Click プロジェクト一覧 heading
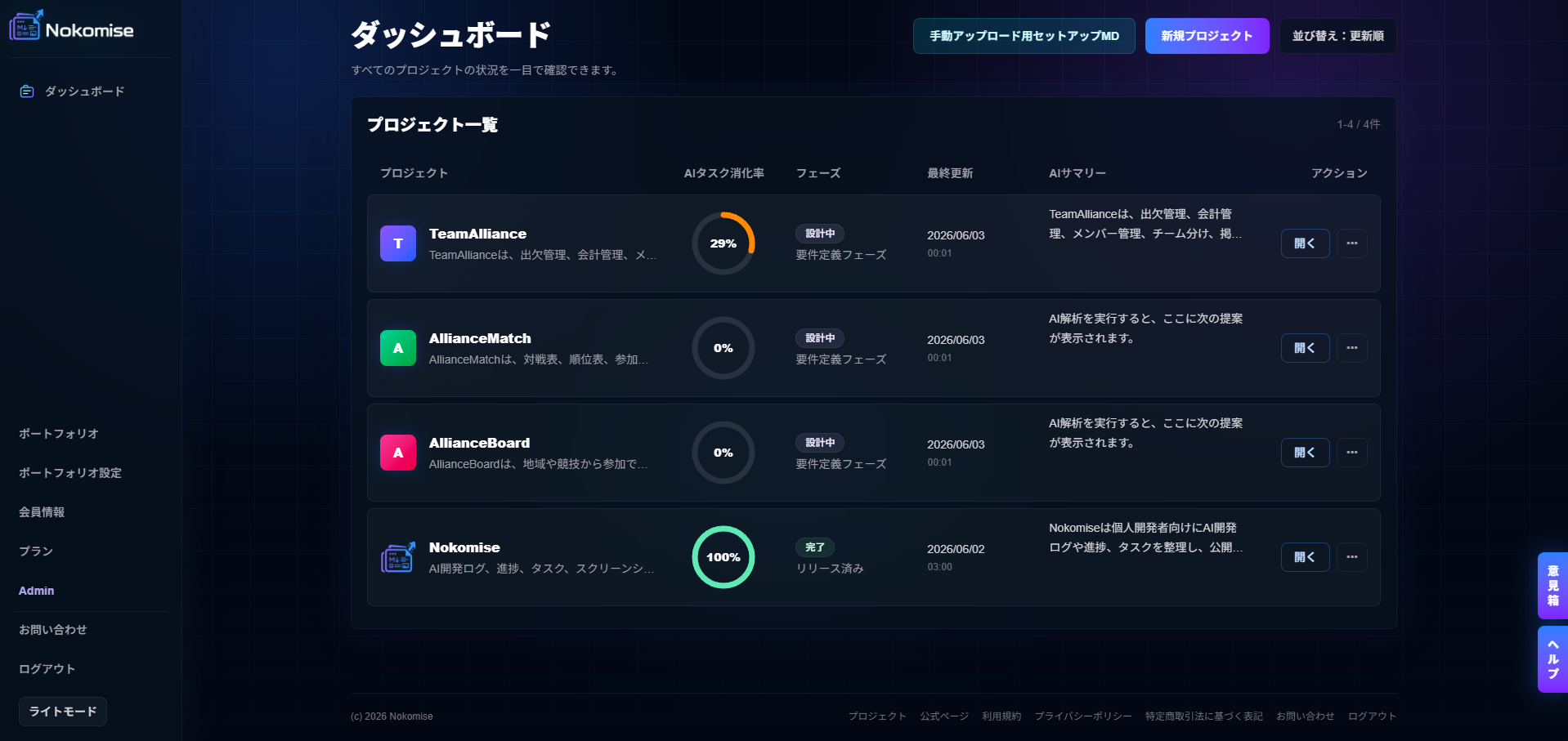This screenshot has height=741, width=1568. coord(432,124)
